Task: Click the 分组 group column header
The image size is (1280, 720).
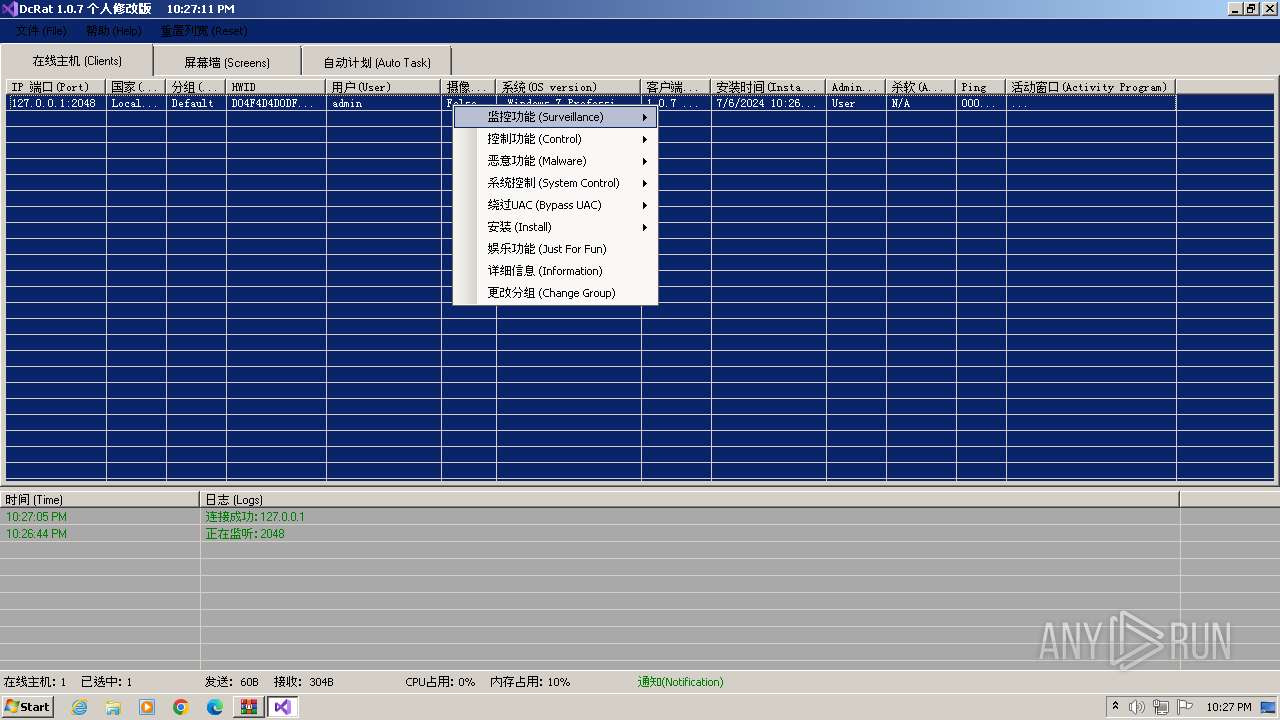Action: [x=196, y=87]
